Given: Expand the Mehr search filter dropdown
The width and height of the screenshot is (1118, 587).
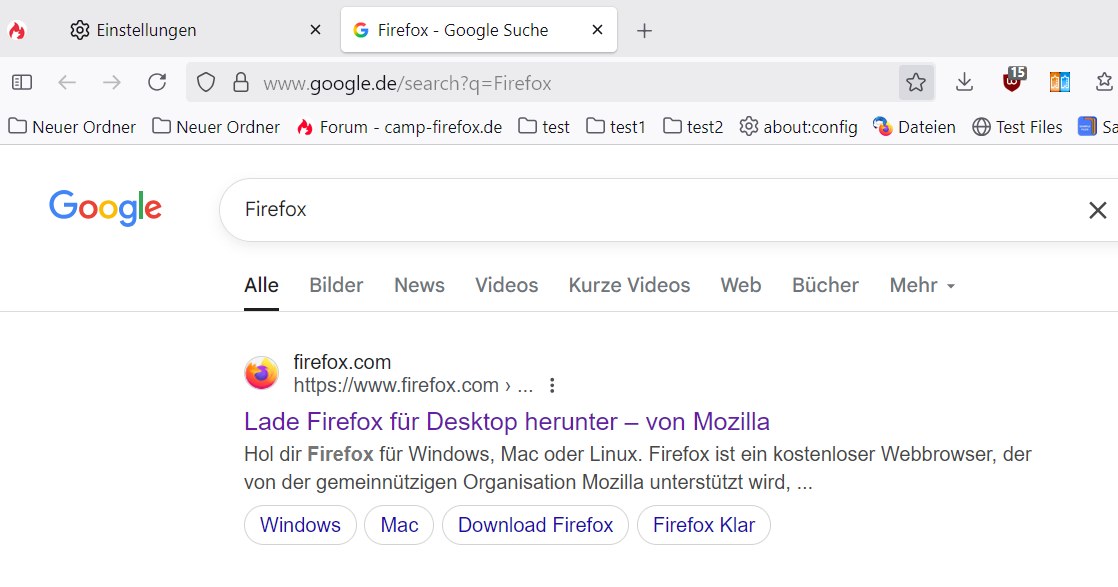Looking at the screenshot, I should click(922, 285).
